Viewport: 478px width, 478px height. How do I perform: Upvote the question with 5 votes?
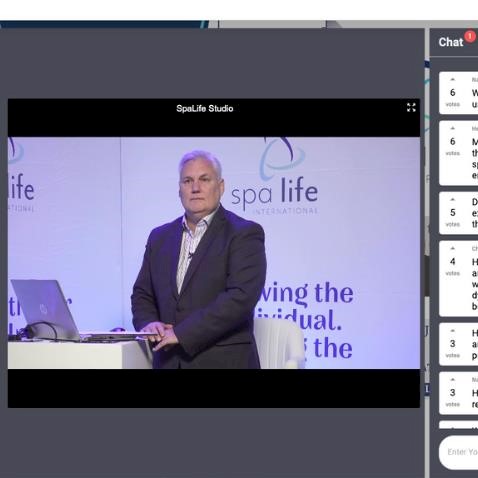click(452, 200)
